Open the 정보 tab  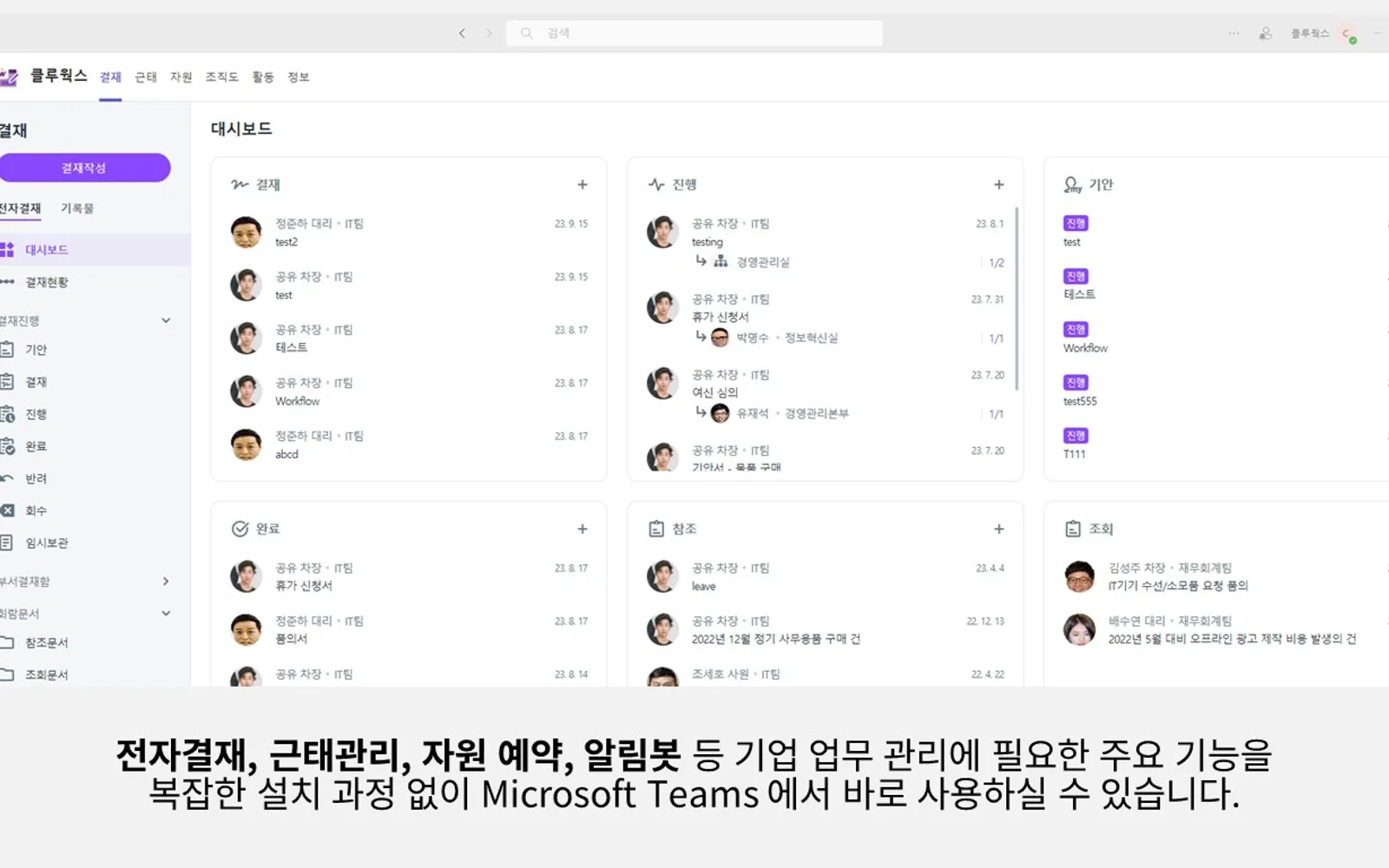[x=299, y=77]
